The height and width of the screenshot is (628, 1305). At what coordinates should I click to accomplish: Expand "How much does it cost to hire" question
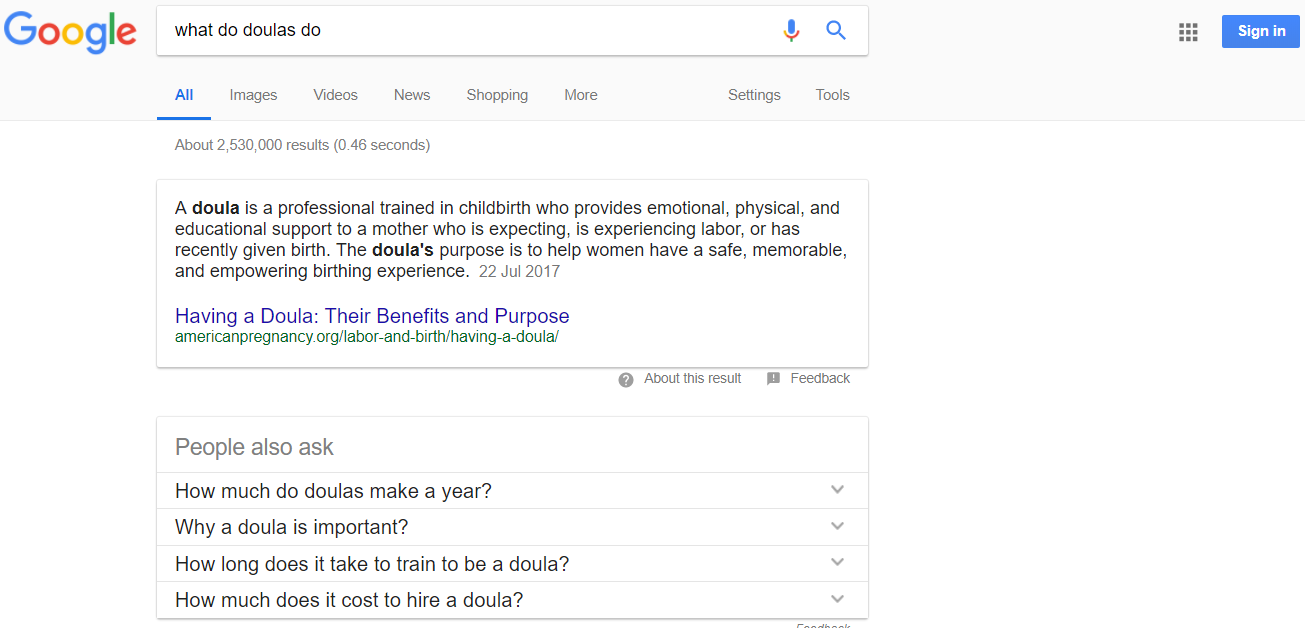click(837, 599)
